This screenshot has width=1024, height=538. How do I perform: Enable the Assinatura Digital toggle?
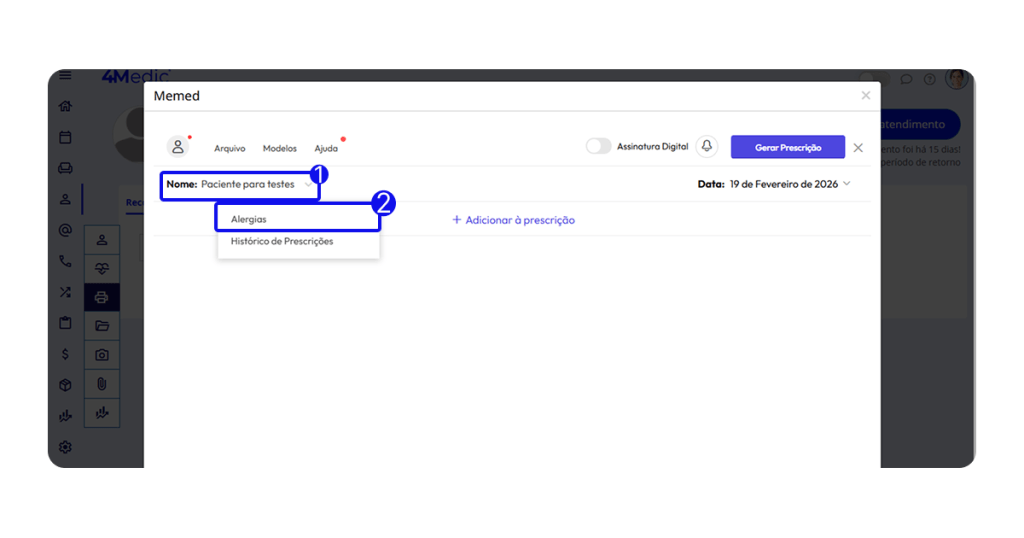point(598,147)
